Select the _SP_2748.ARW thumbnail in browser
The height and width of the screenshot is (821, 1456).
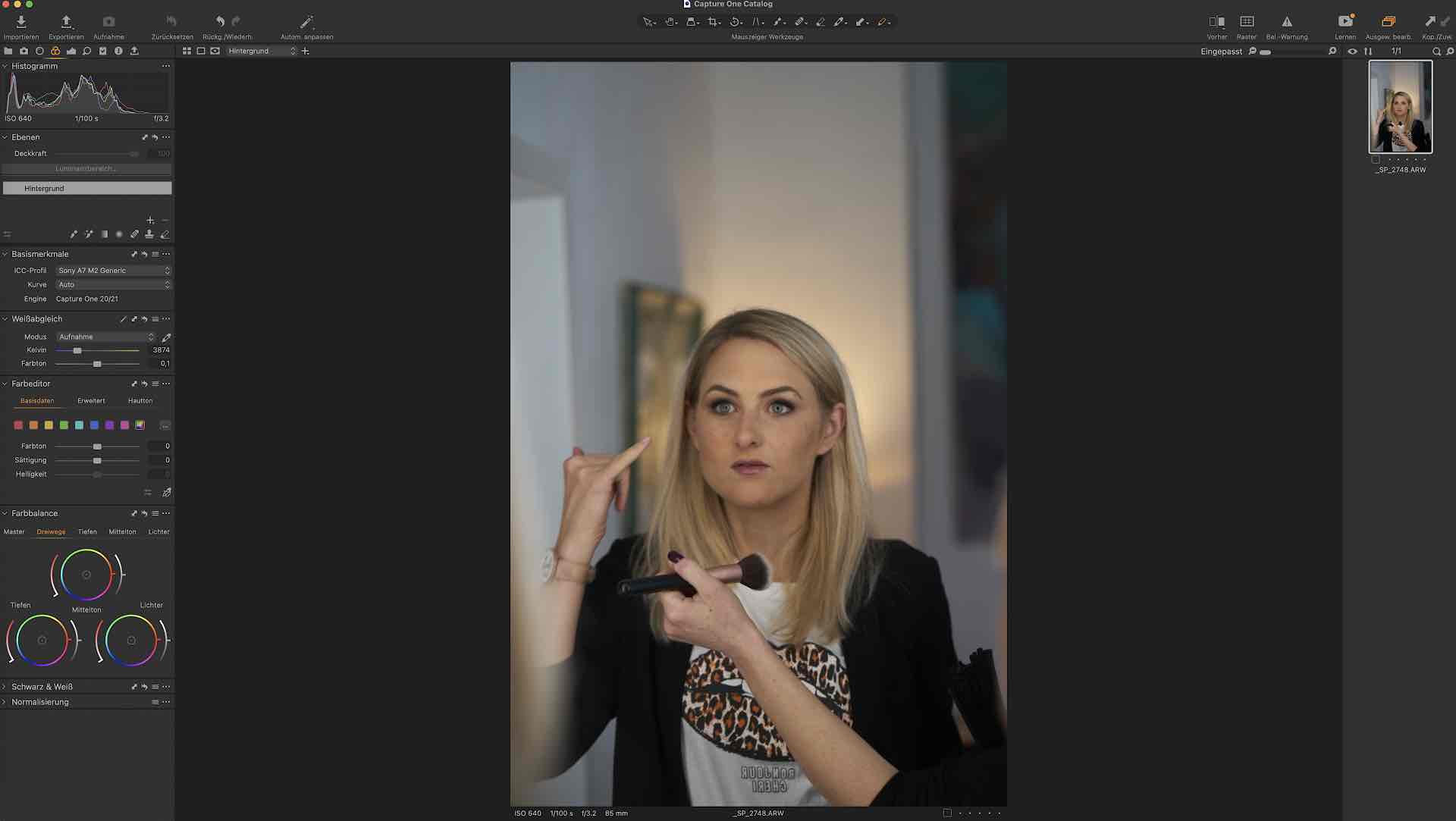(x=1400, y=107)
